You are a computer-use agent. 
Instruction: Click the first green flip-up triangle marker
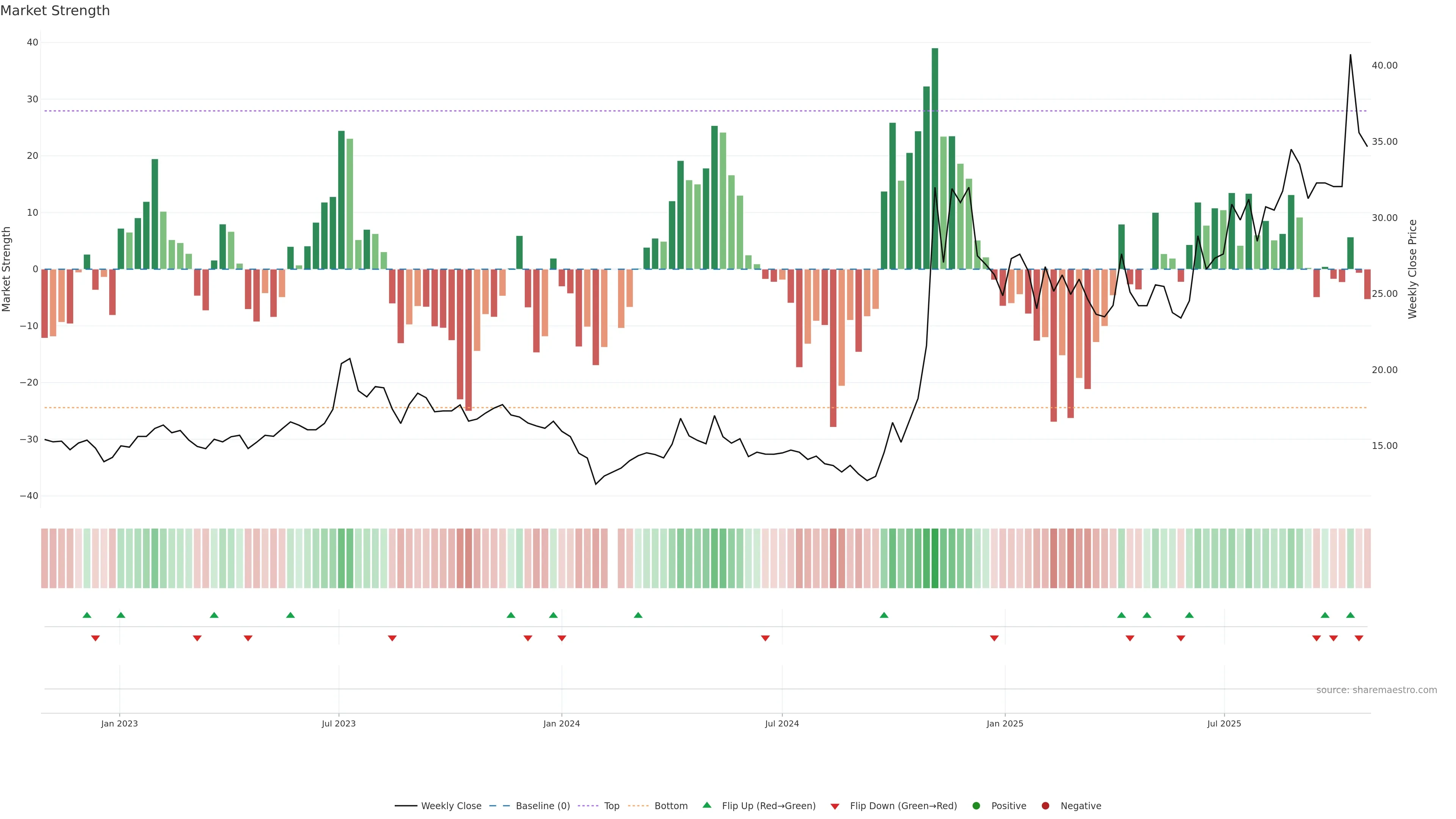pyautogui.click(x=87, y=615)
